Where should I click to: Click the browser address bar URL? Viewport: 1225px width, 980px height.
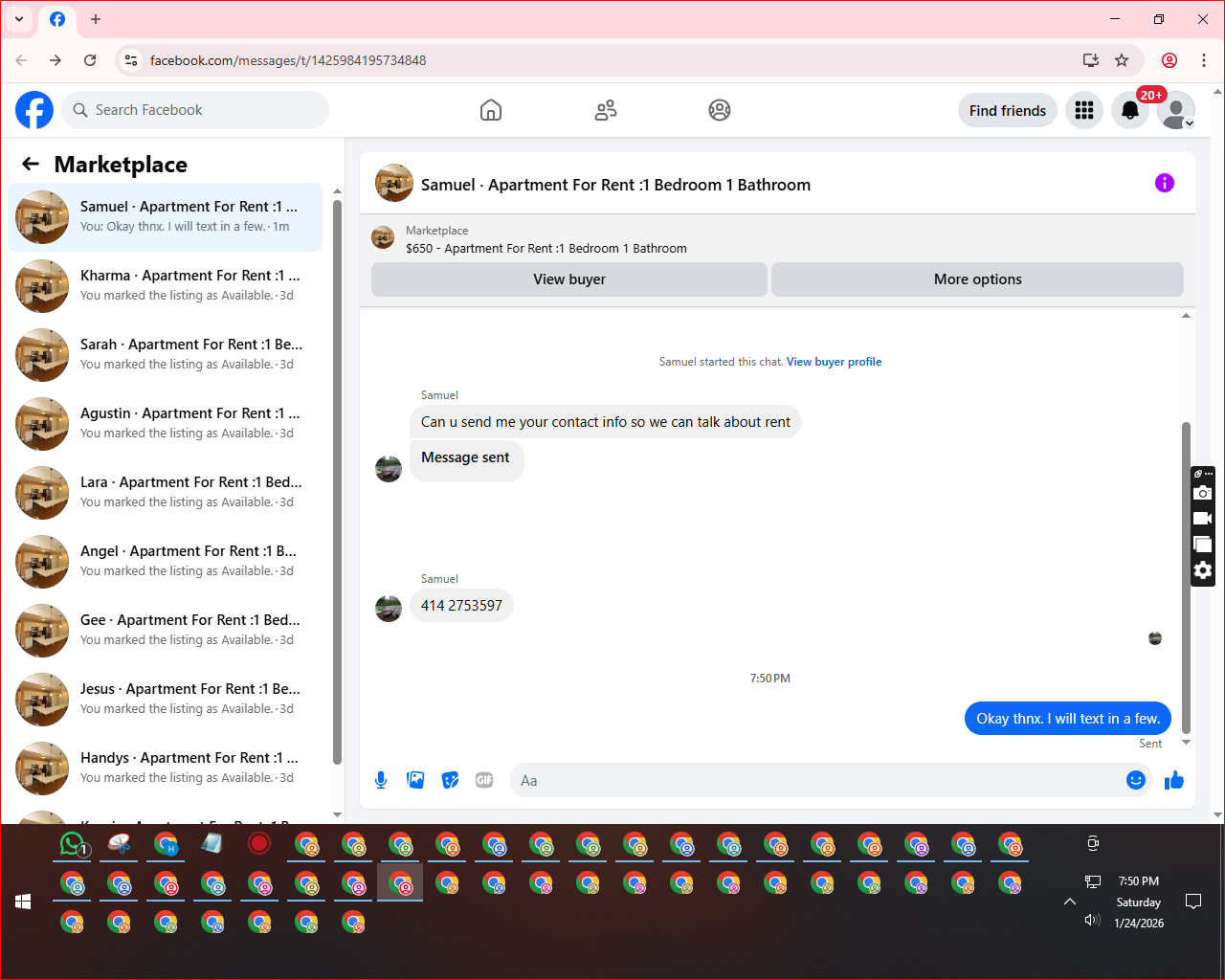(288, 60)
